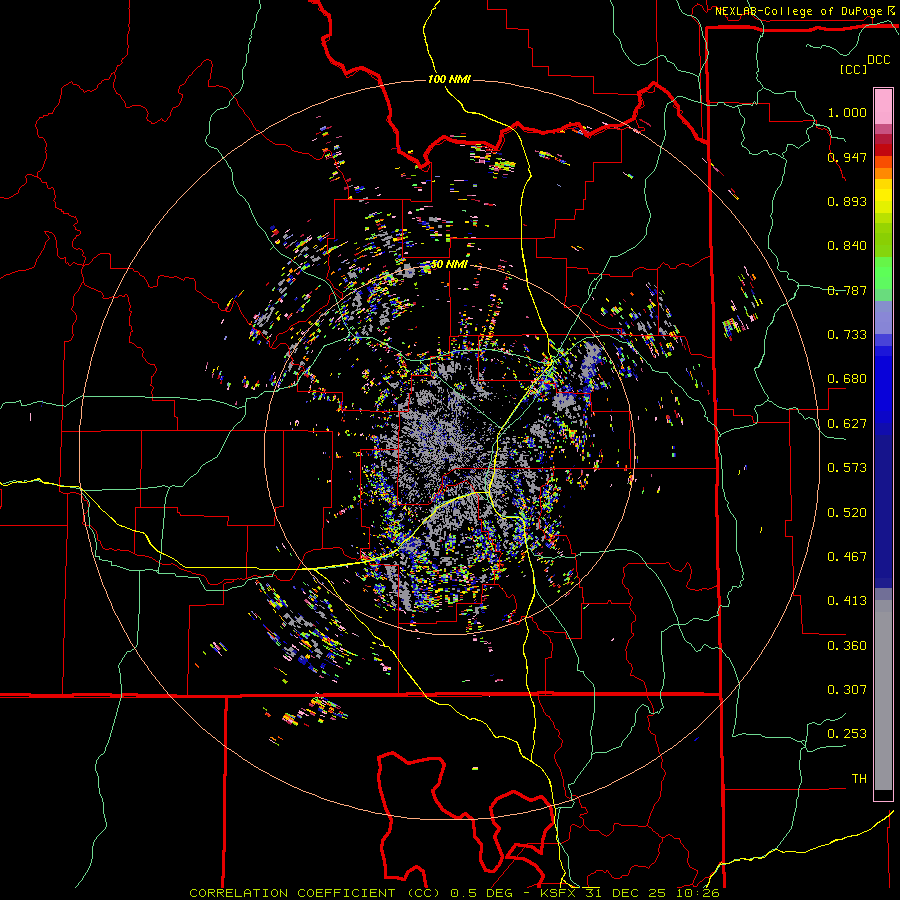Click the 0.787 scale value
This screenshot has width=900, height=900.
pos(847,290)
